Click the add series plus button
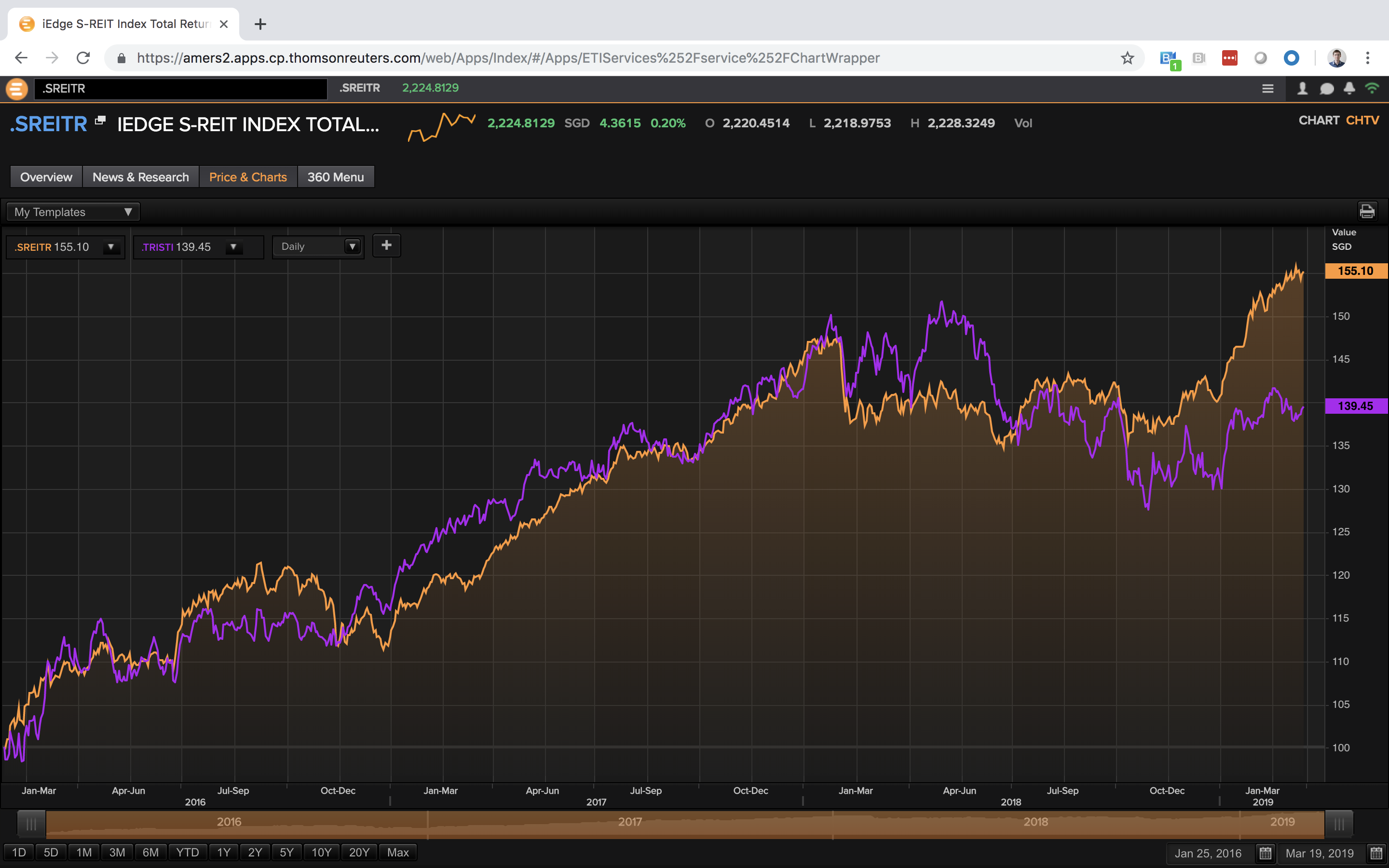 coord(386,246)
